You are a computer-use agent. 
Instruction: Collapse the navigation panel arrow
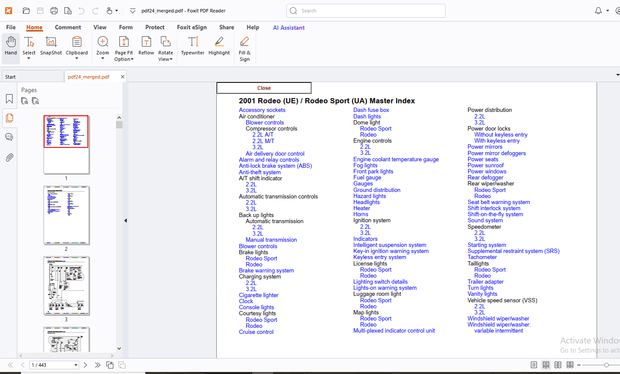(125, 221)
